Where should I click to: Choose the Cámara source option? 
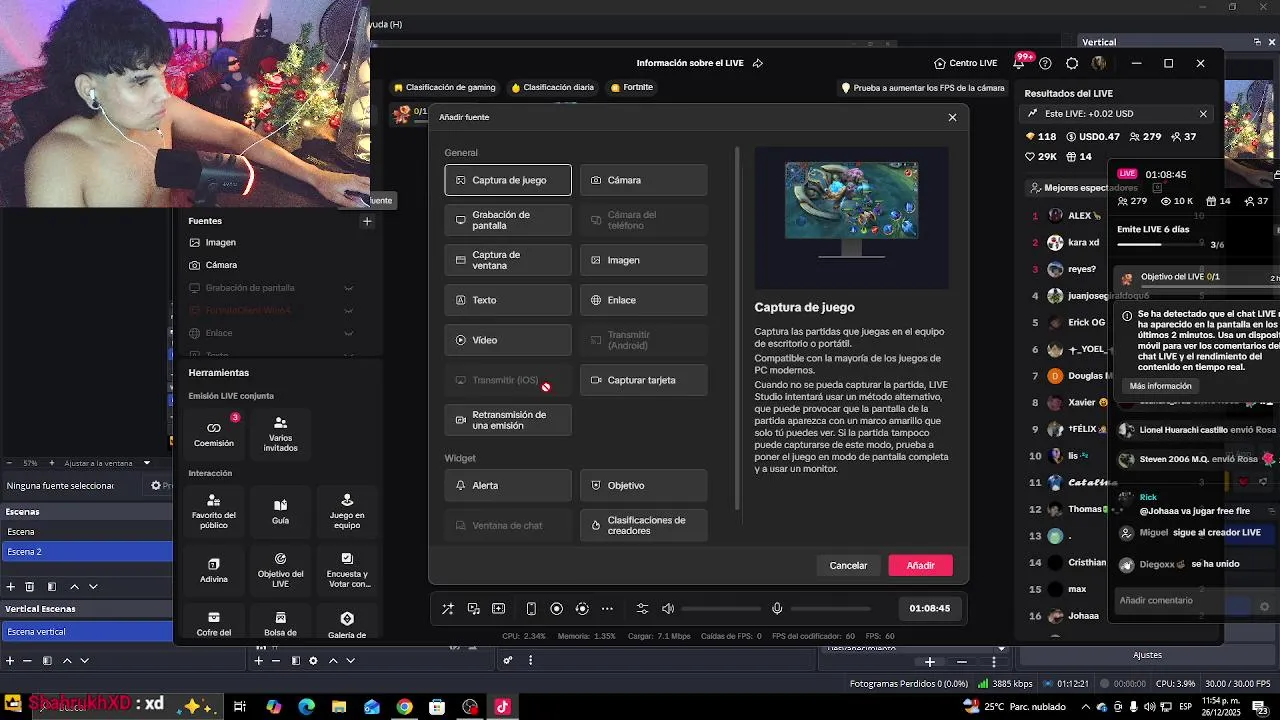click(643, 180)
